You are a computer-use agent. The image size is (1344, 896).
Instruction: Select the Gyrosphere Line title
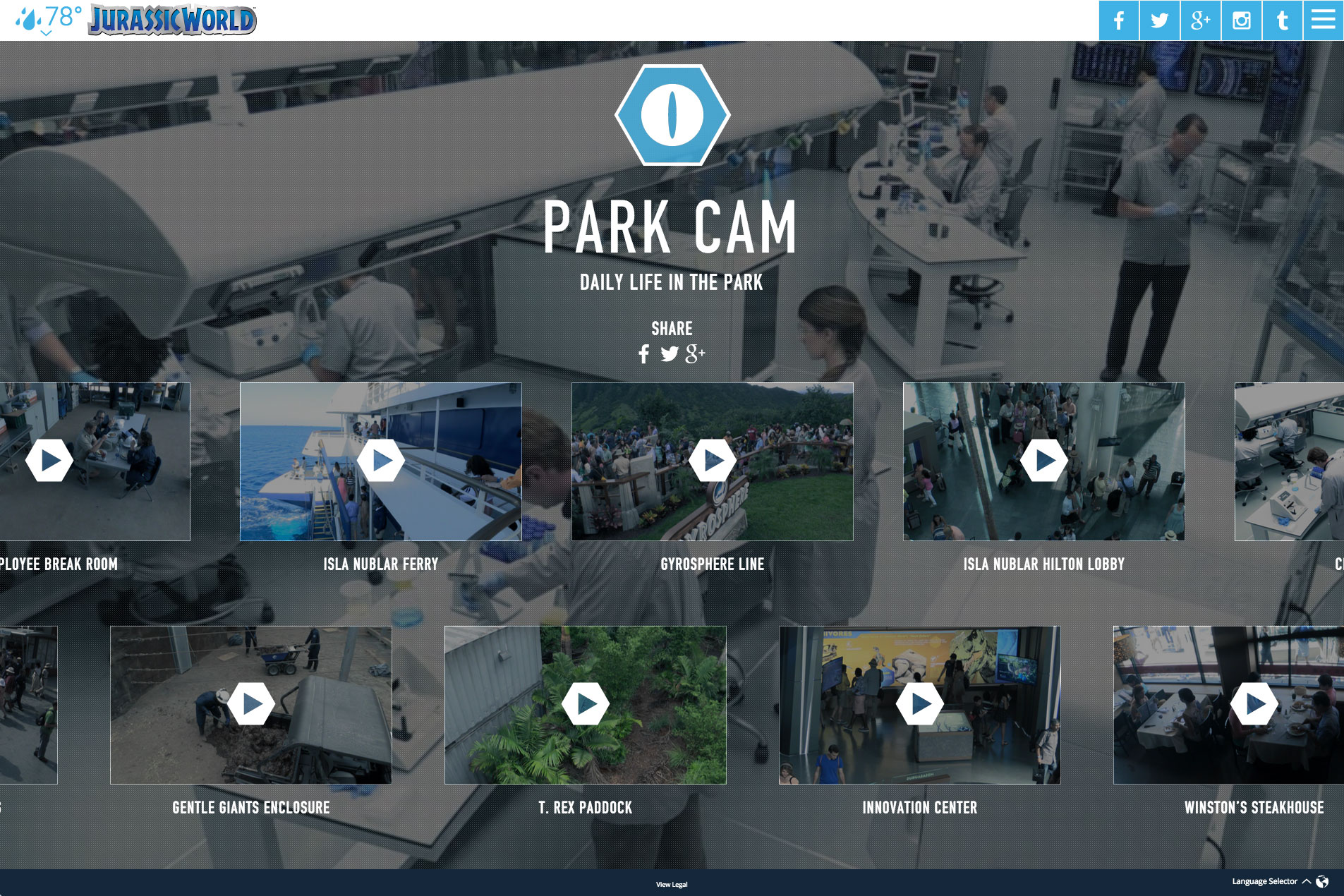713,564
